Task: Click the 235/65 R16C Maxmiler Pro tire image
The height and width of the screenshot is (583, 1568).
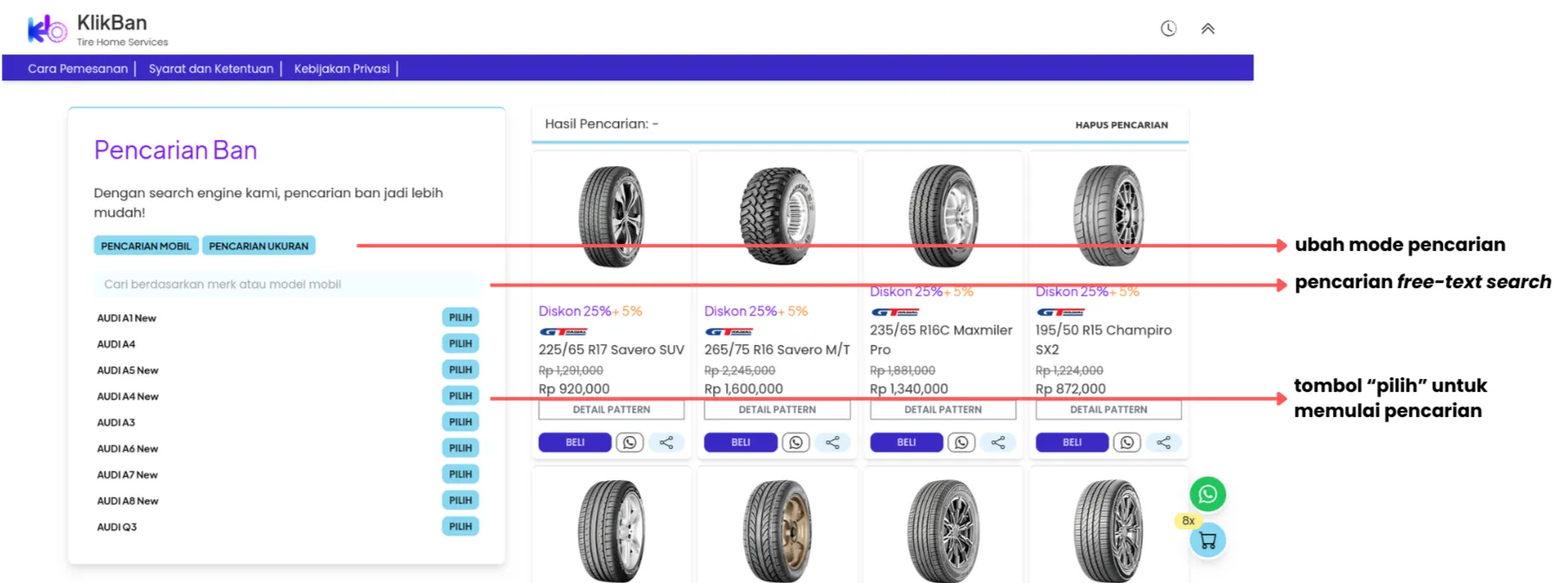Action: pos(943,216)
